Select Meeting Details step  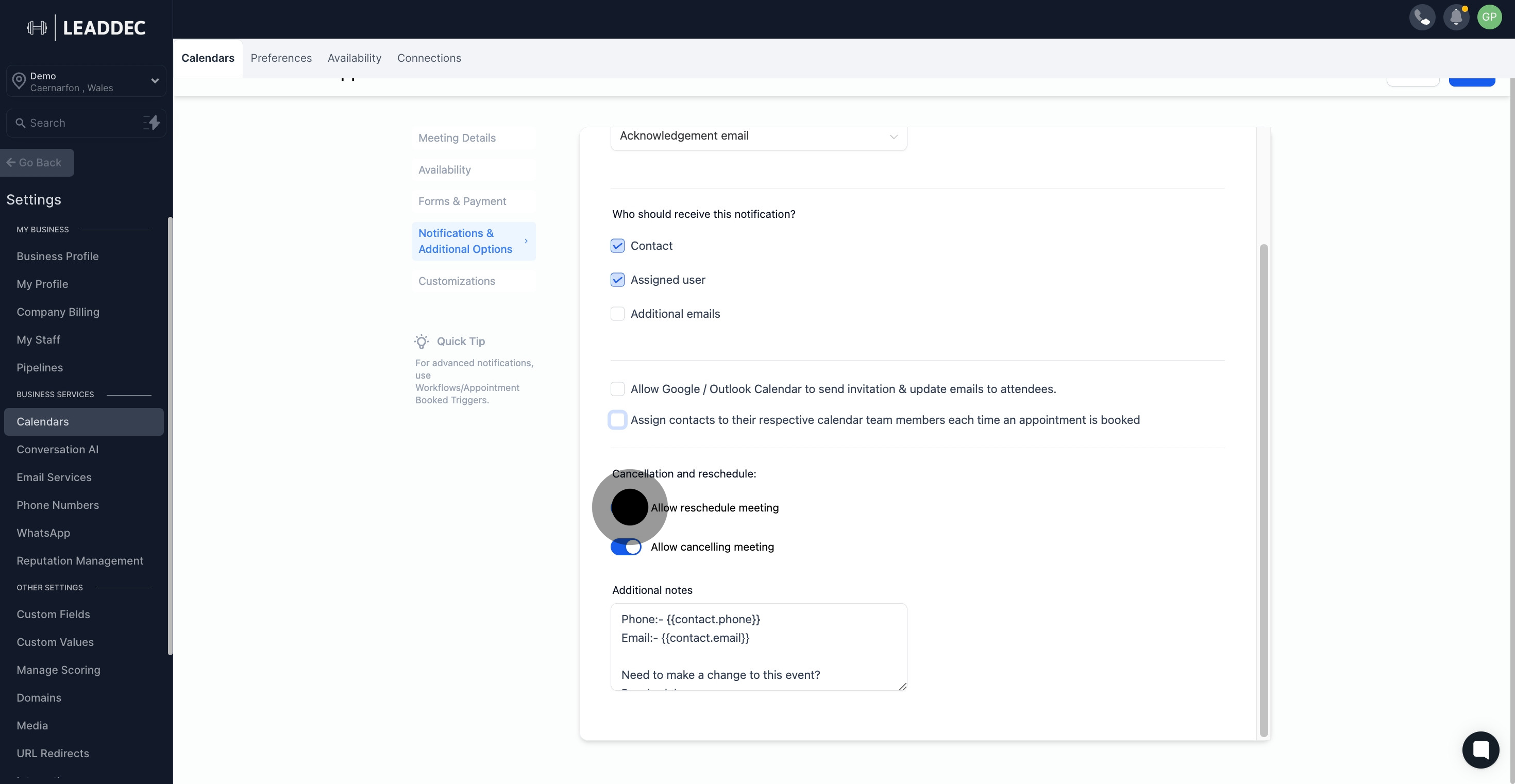click(474, 138)
